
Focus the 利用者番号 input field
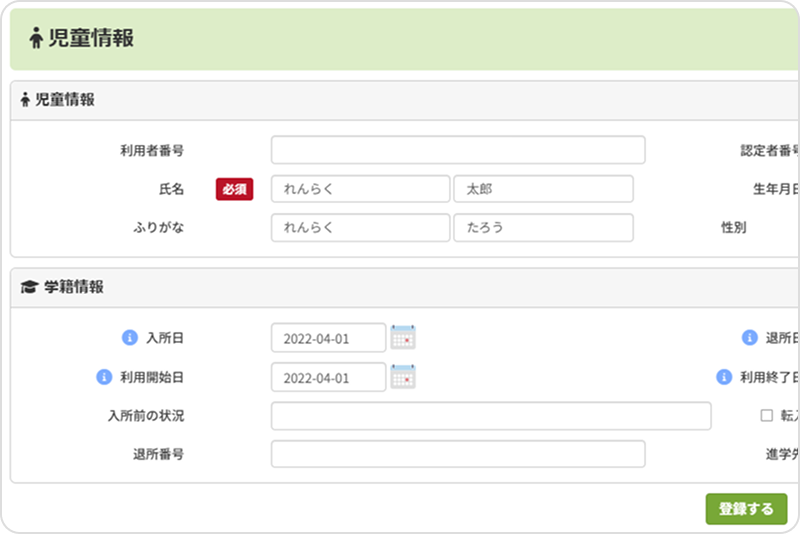(x=457, y=150)
